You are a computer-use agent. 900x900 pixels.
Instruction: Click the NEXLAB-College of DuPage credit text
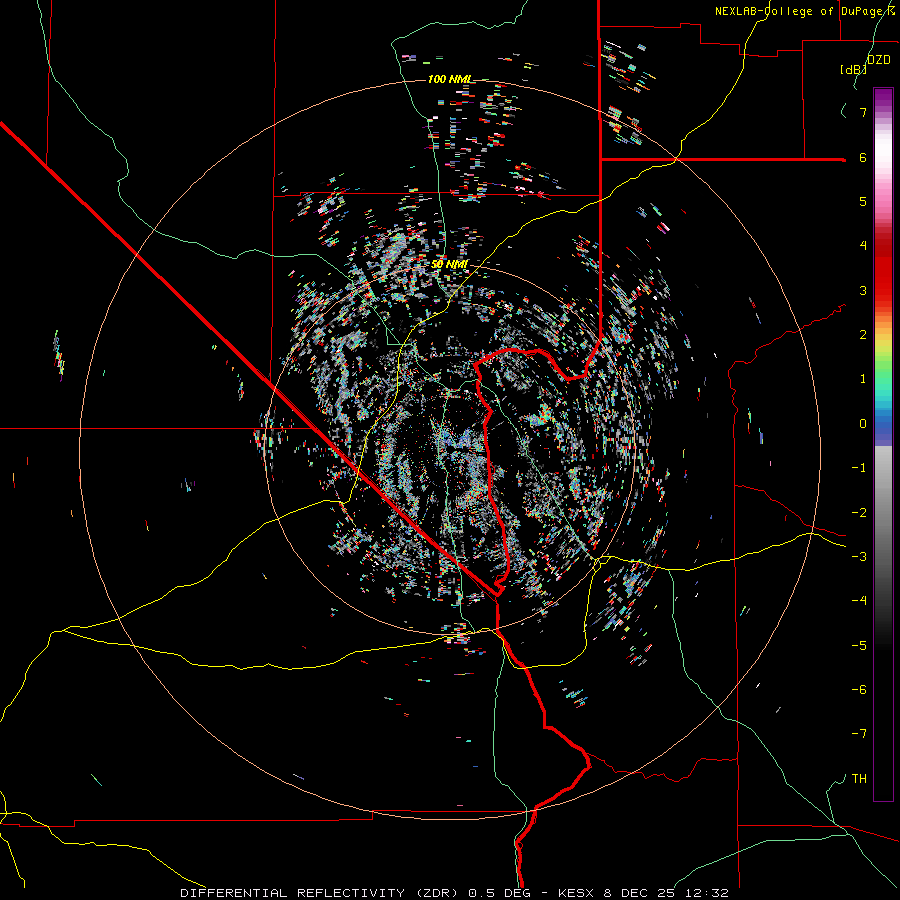(x=804, y=11)
